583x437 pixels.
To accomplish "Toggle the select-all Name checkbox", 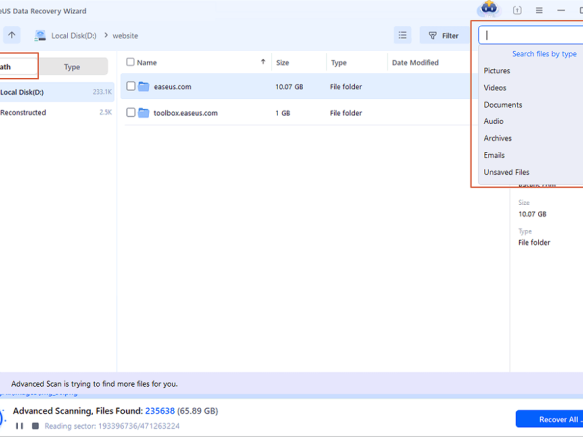I will pos(130,62).
